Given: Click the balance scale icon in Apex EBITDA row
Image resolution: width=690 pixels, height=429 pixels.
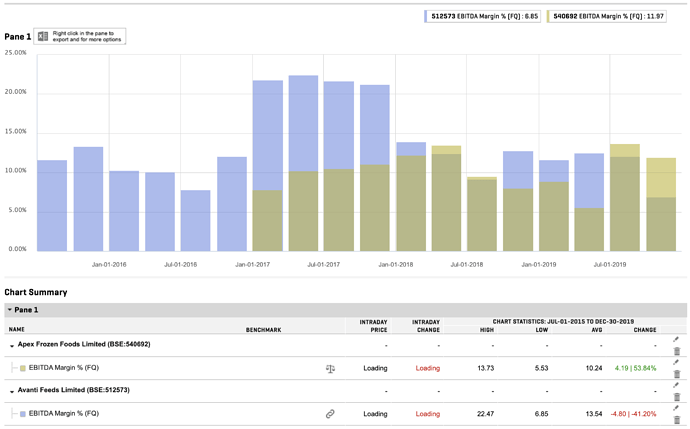Looking at the screenshot, I should coord(330,368).
